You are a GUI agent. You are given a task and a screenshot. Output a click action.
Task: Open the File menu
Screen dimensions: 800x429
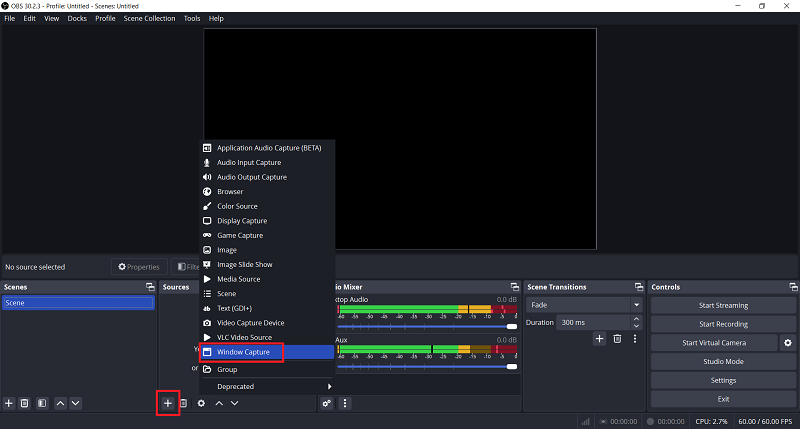point(10,18)
